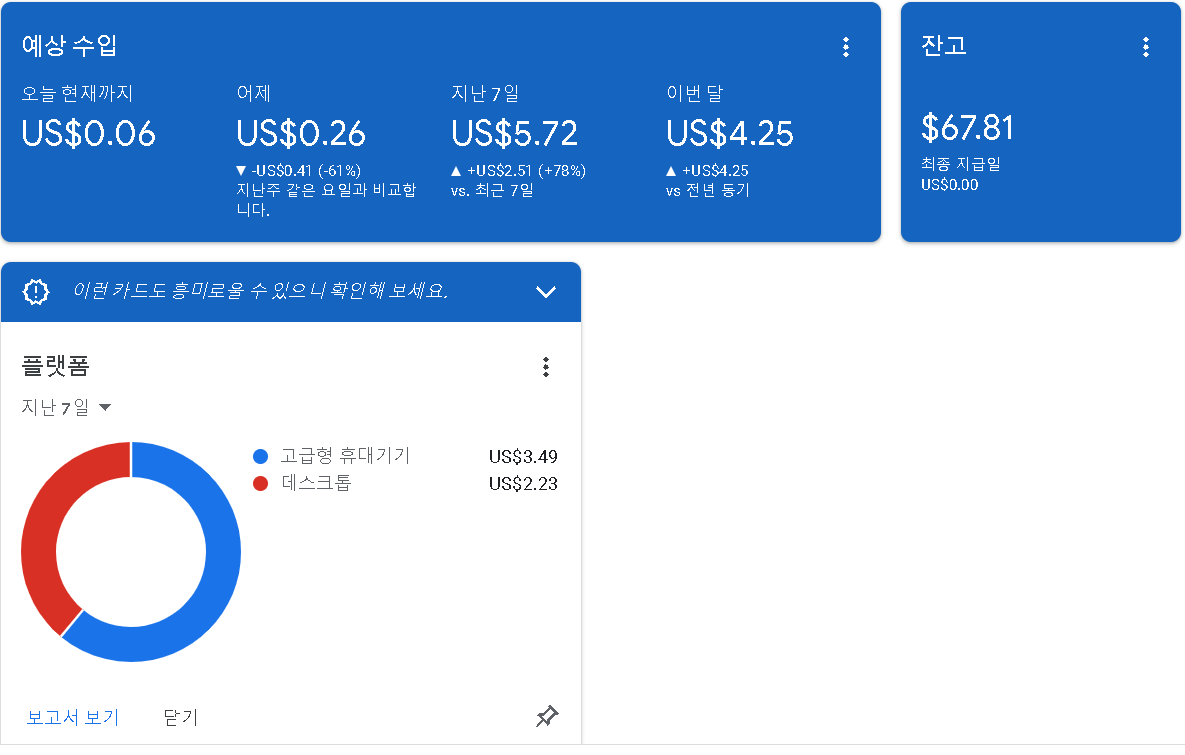Image resolution: width=1185 pixels, height=755 pixels.
Task: Click the 잔고 card title
Action: [944, 45]
